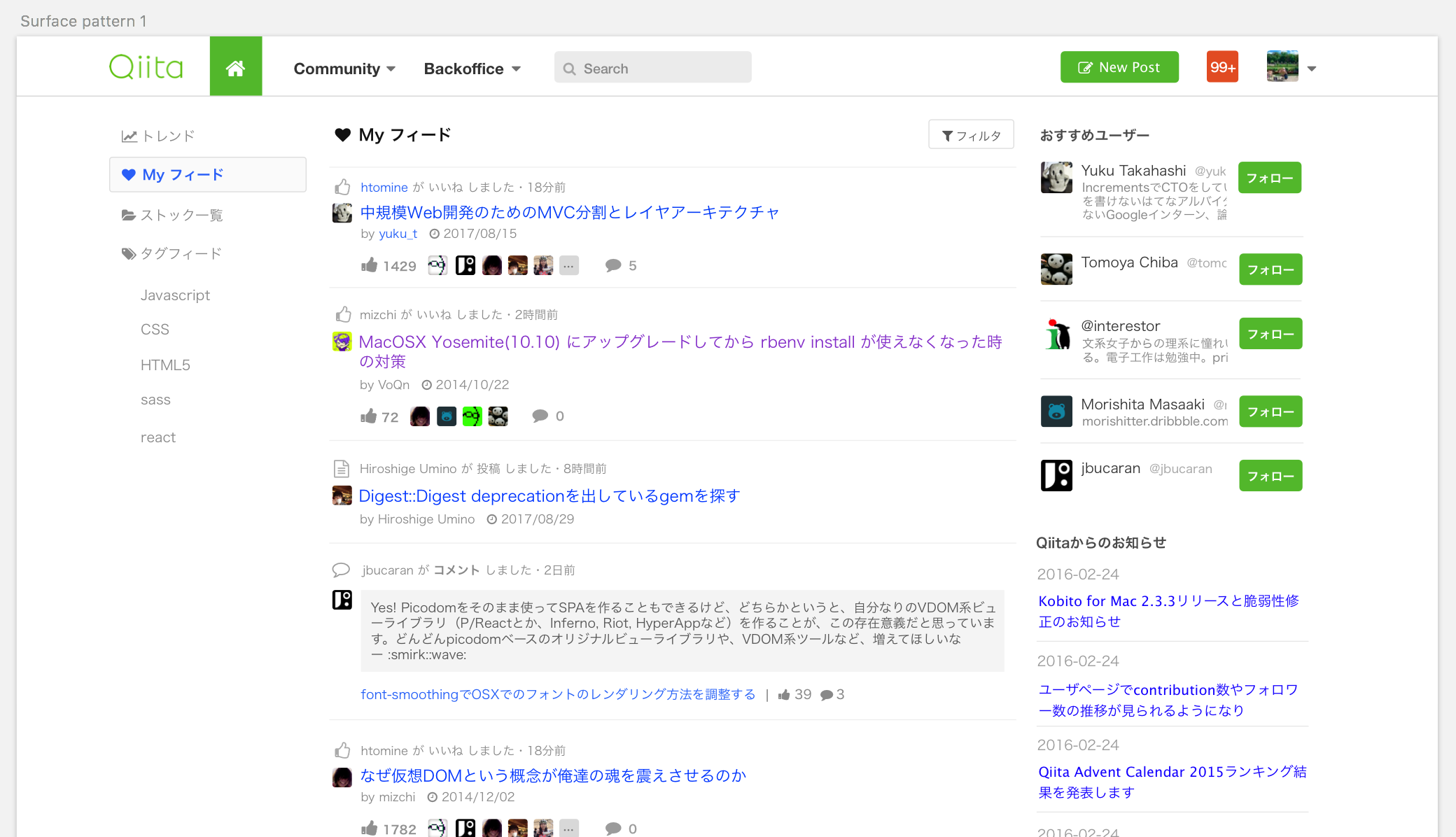Click the Qiita logo
Screen dimensions: 1456x837
tap(146, 67)
